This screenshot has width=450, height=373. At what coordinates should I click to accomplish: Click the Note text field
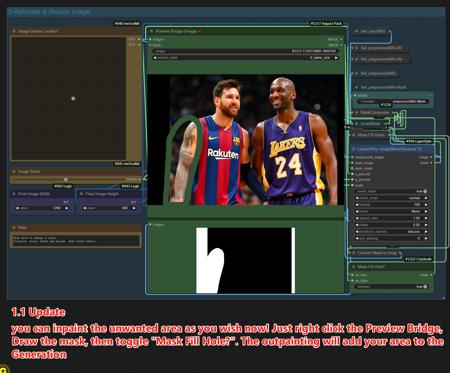point(76,240)
